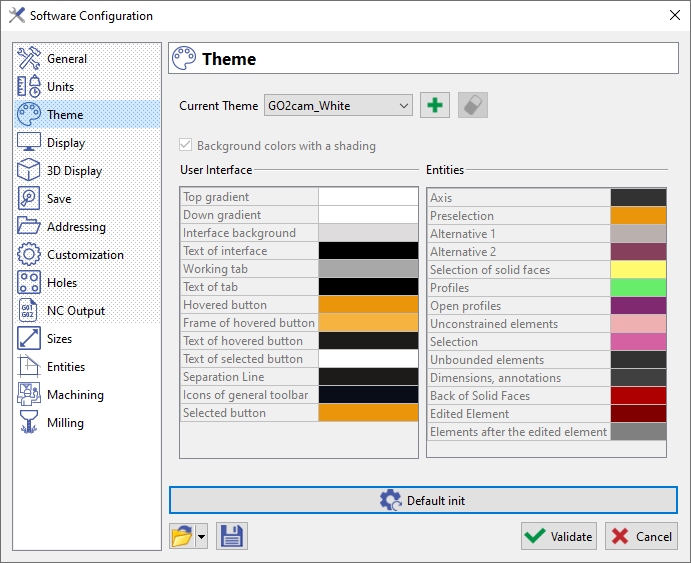The image size is (691, 563).
Task: Click the open folder icon
Action: pyautogui.click(x=181, y=536)
